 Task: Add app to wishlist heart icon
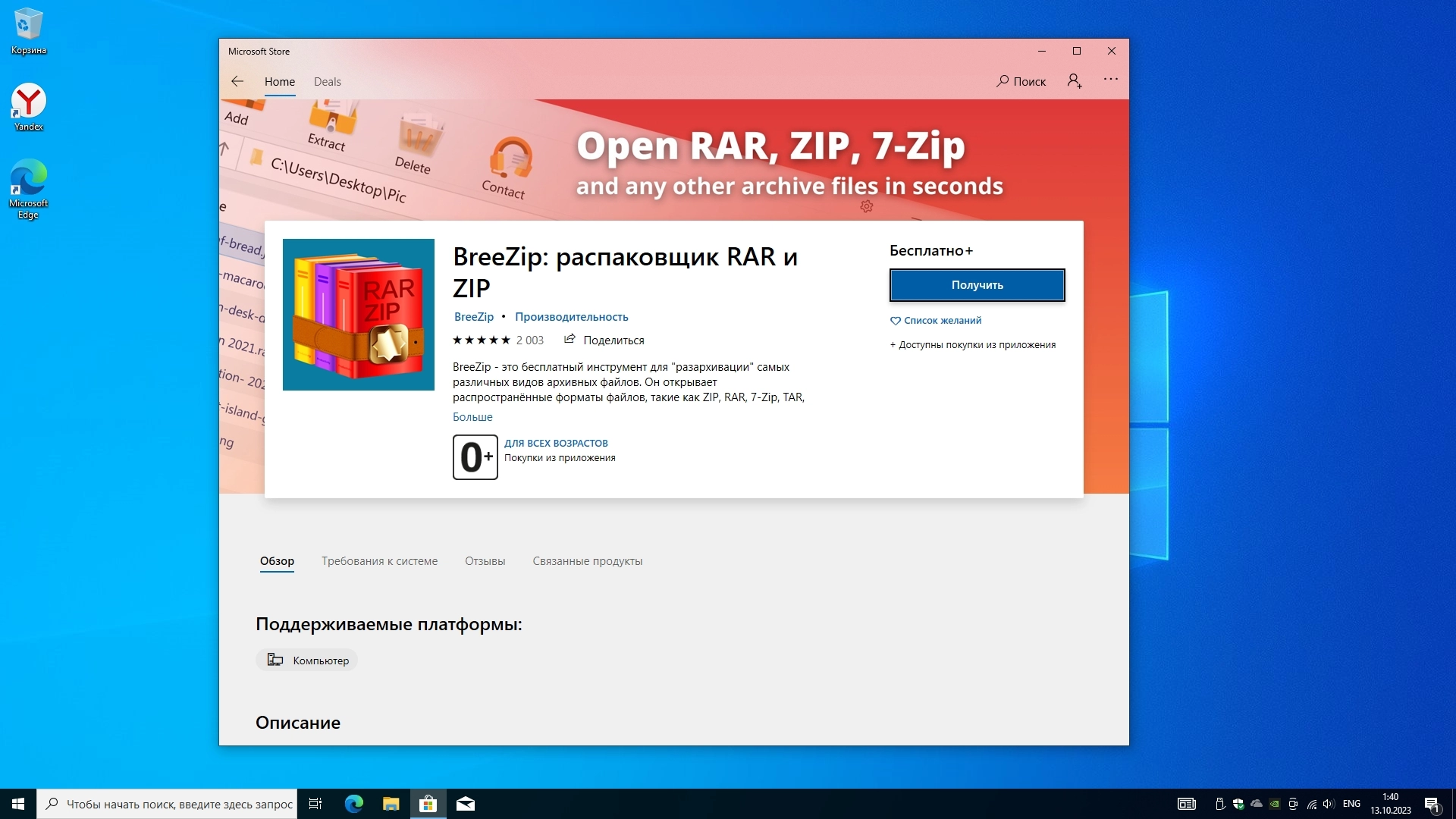pos(895,321)
